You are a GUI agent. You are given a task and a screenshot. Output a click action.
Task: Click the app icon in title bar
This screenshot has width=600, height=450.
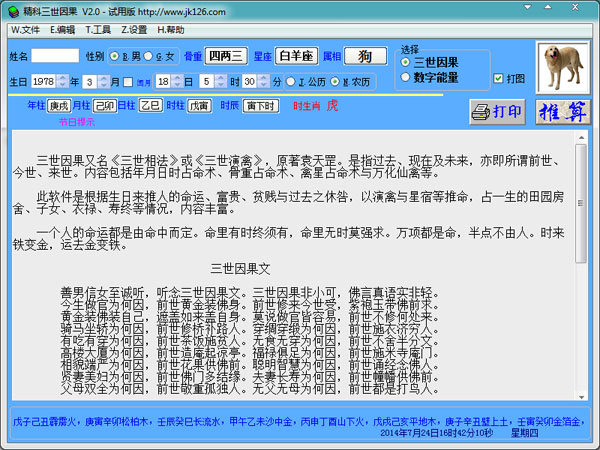point(11,9)
